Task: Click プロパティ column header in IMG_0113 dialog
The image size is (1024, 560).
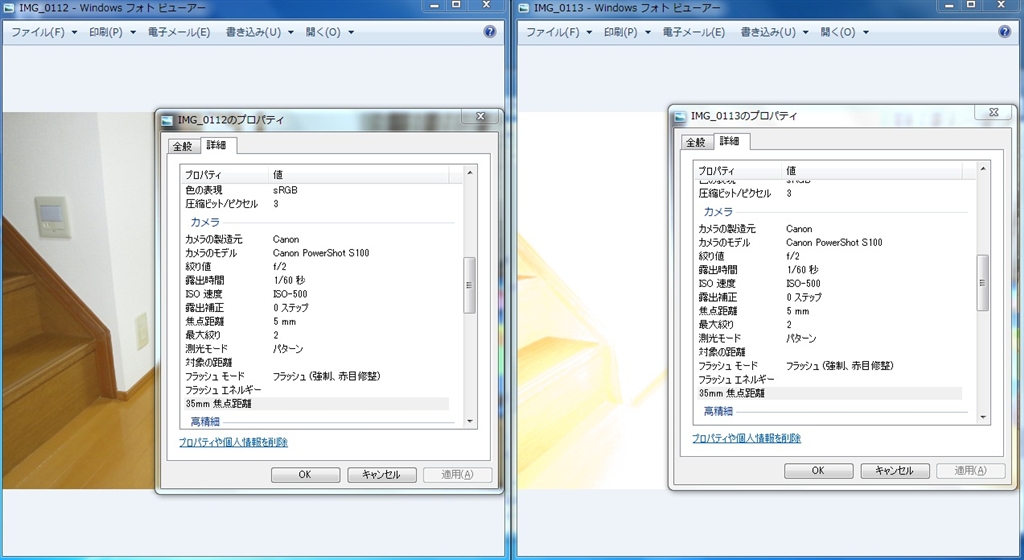Action: pos(738,170)
